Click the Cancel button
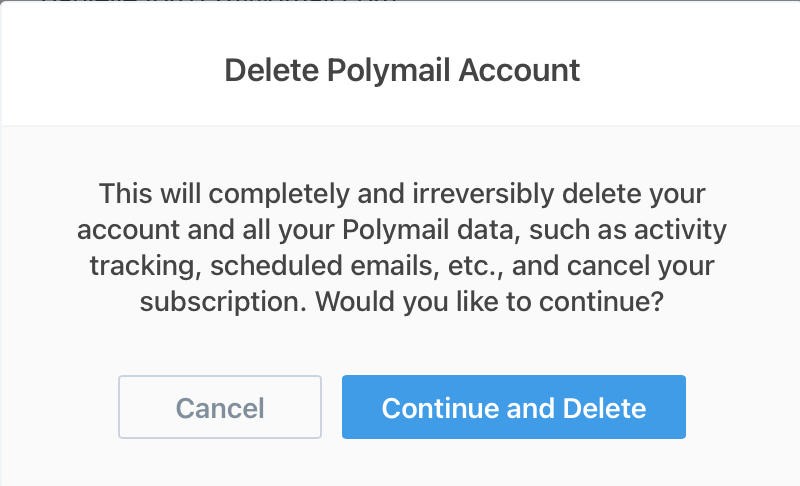 220,407
